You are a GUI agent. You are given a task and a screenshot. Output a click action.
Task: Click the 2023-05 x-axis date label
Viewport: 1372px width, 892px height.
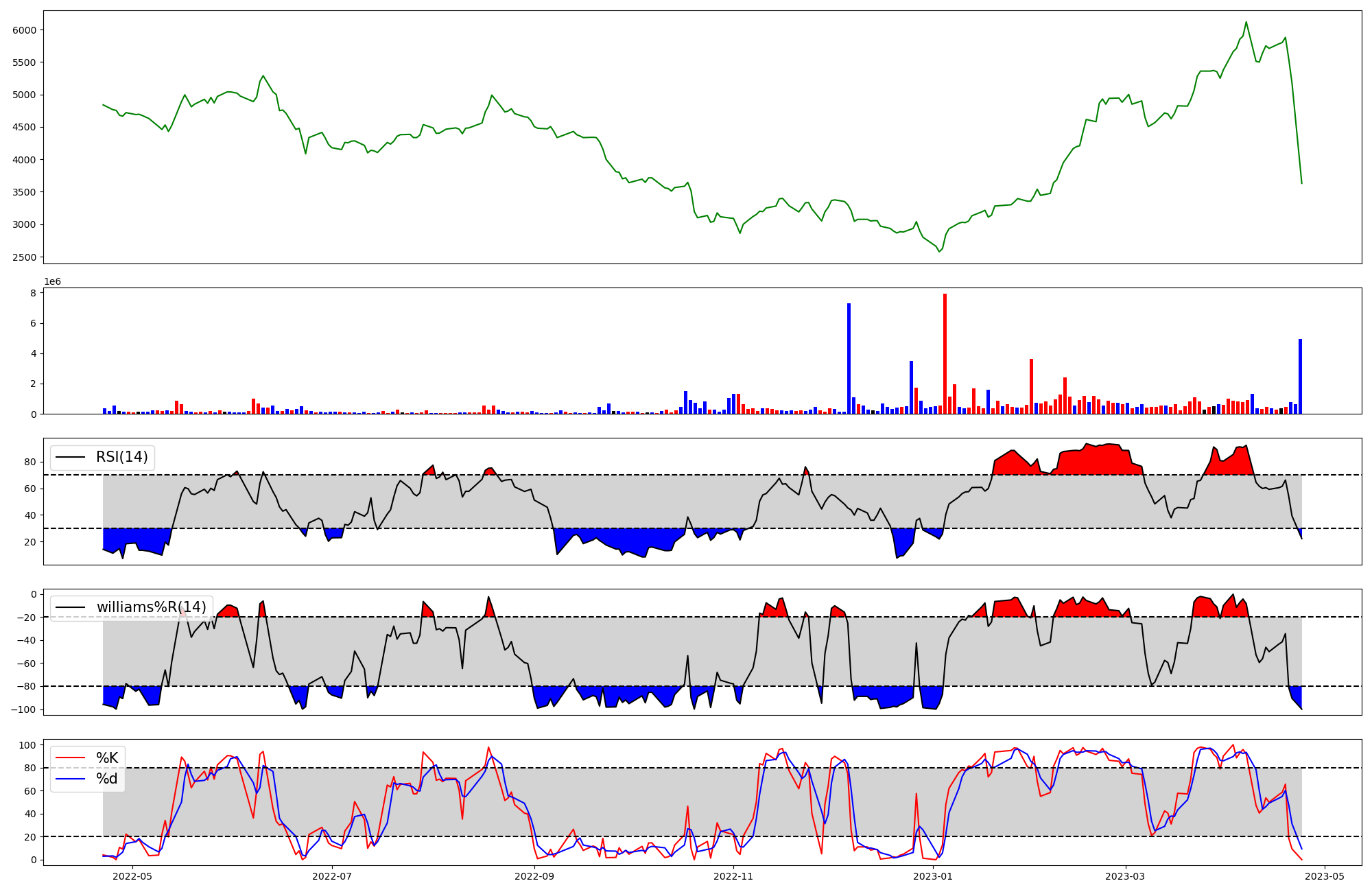coord(1325,876)
